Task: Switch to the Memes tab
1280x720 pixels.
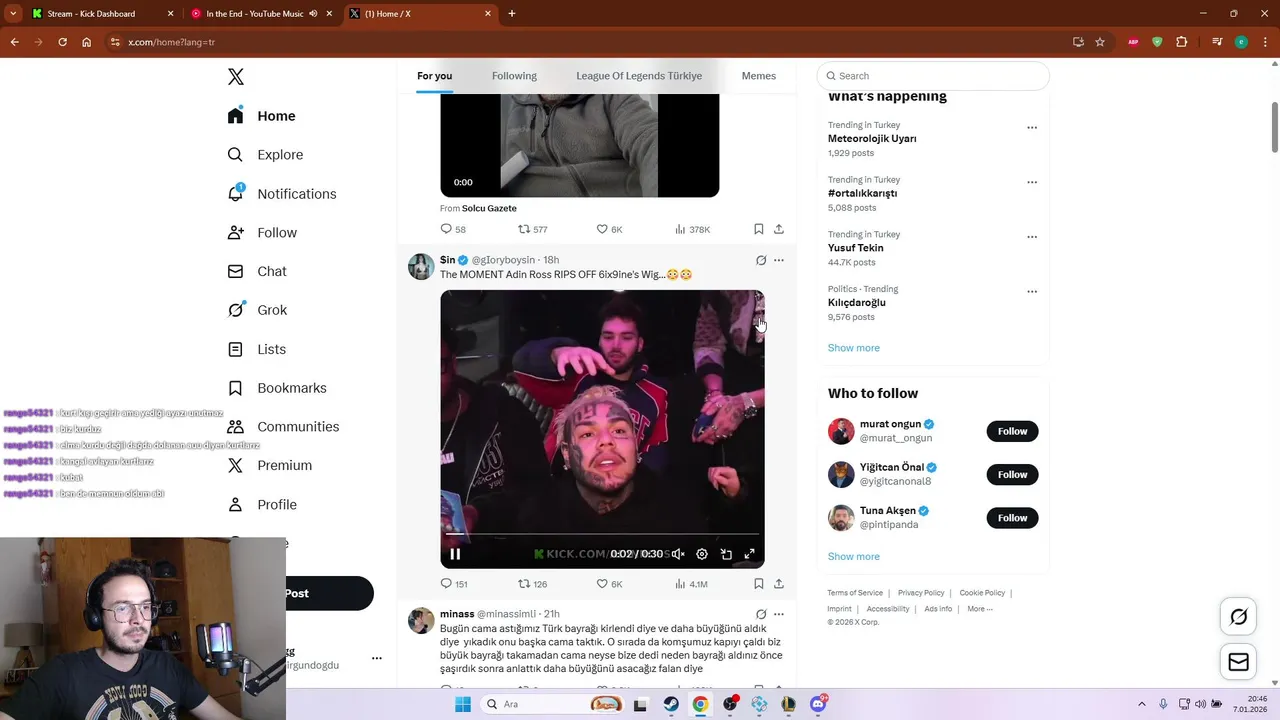Action: point(758,76)
